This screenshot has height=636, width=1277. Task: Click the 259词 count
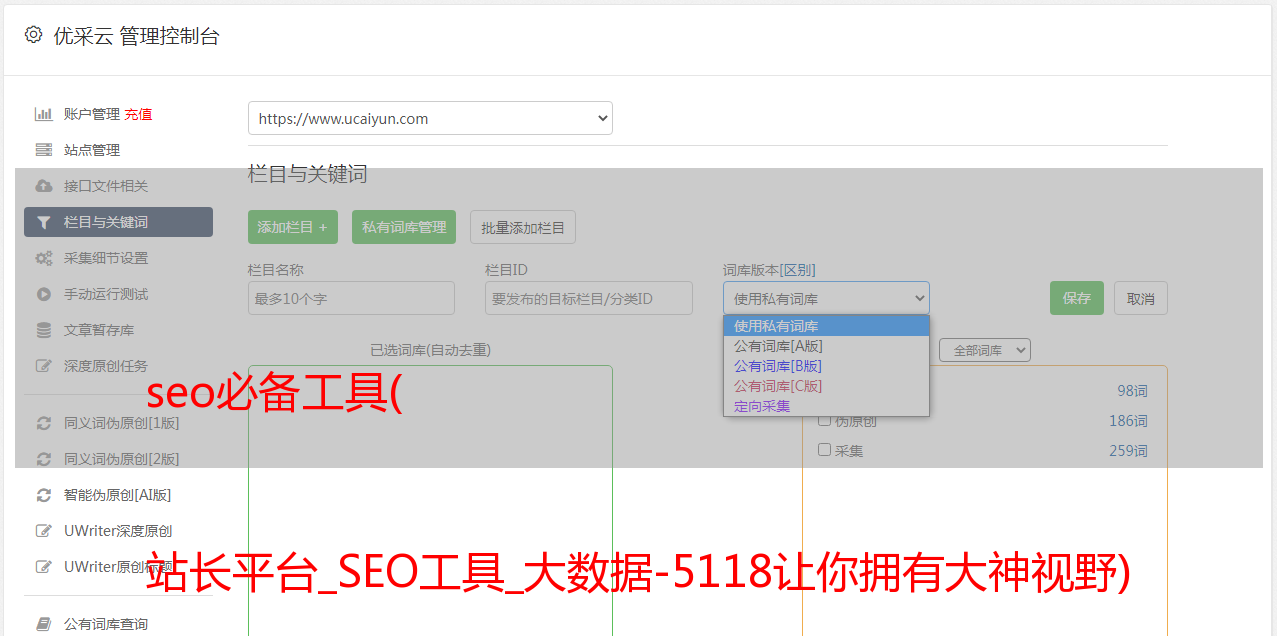(x=1128, y=451)
